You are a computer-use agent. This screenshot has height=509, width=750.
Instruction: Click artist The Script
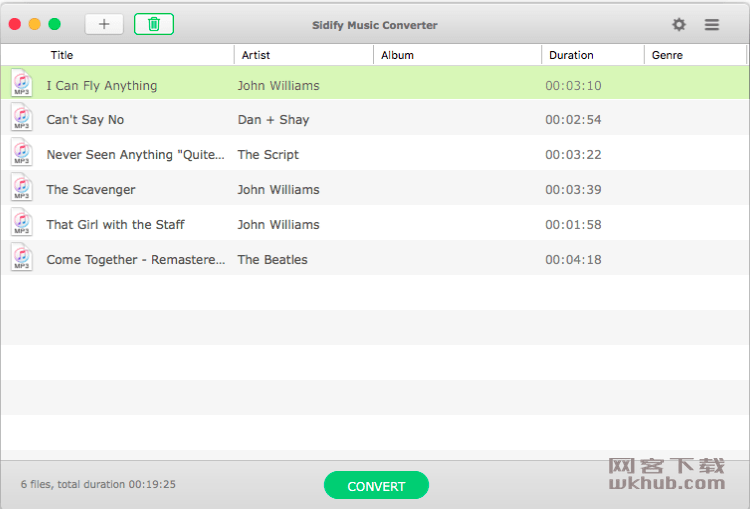coord(268,155)
